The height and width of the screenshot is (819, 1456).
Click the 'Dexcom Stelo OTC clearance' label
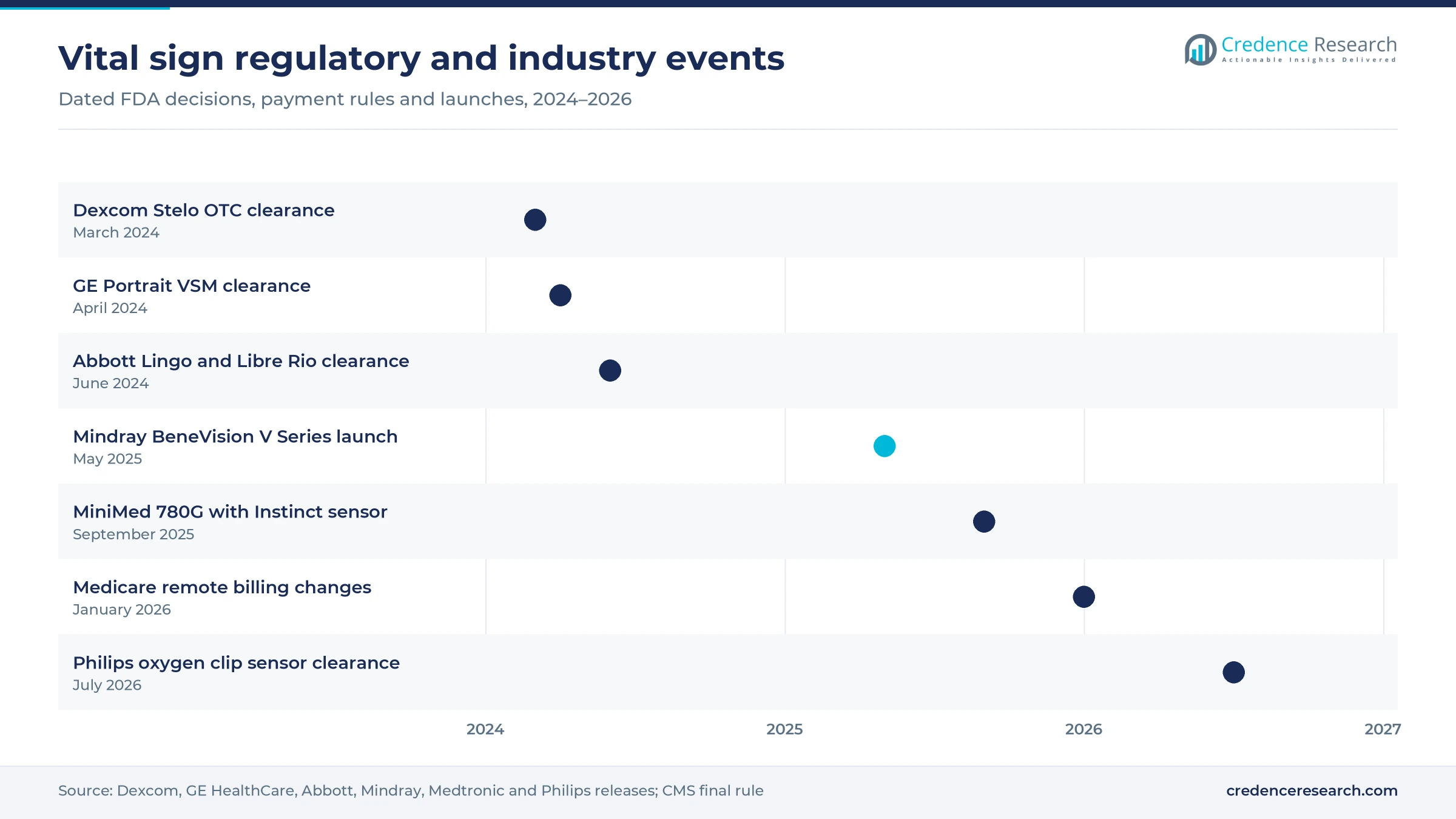coord(204,210)
